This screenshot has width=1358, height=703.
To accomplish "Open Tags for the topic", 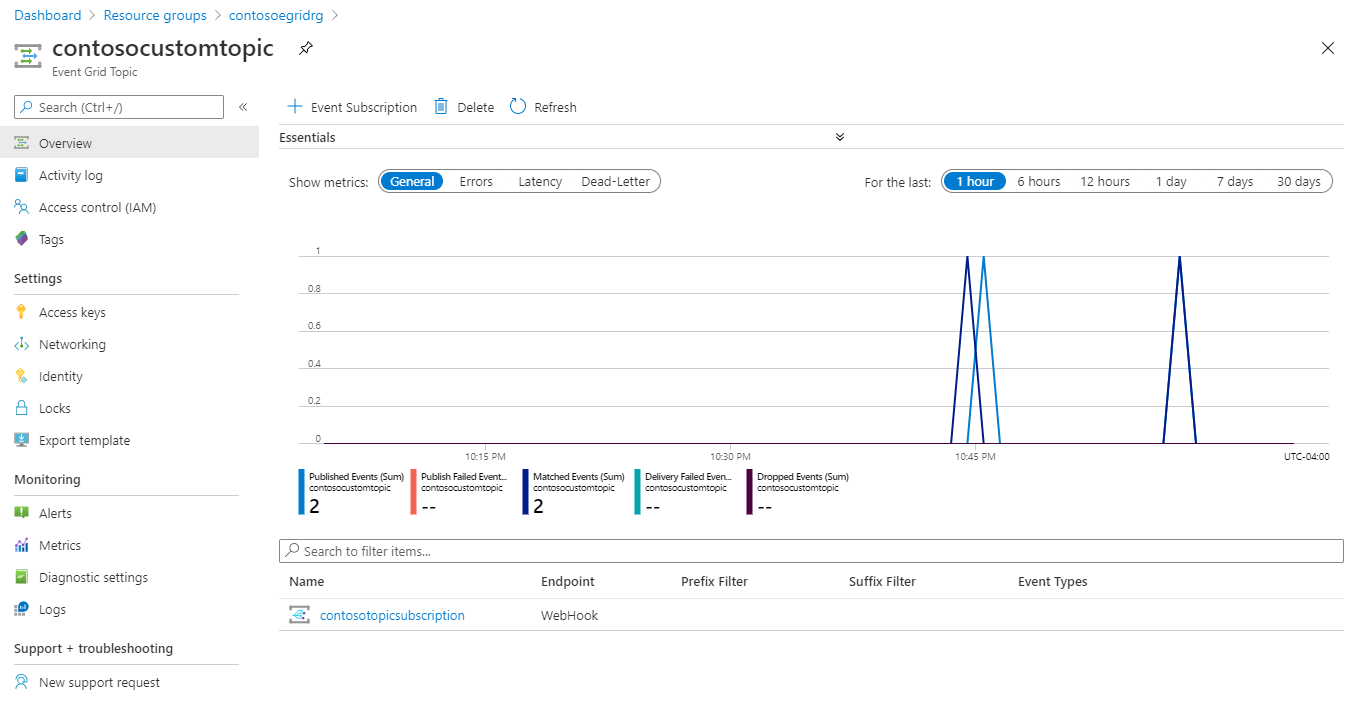I will tap(51, 239).
